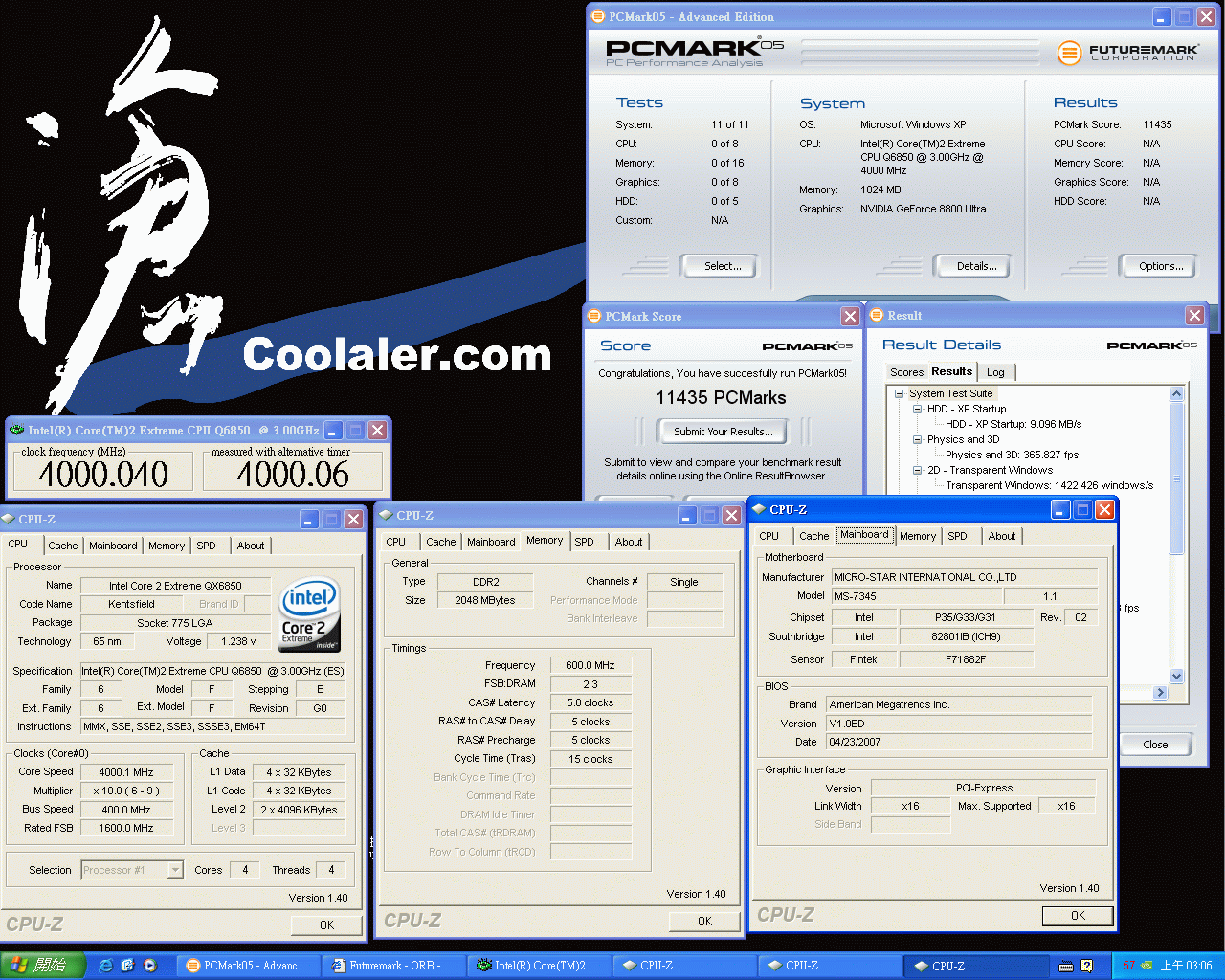Image resolution: width=1225 pixels, height=980 pixels.
Task: Click the CPU-Z Memory window title icon
Action: pos(386,515)
